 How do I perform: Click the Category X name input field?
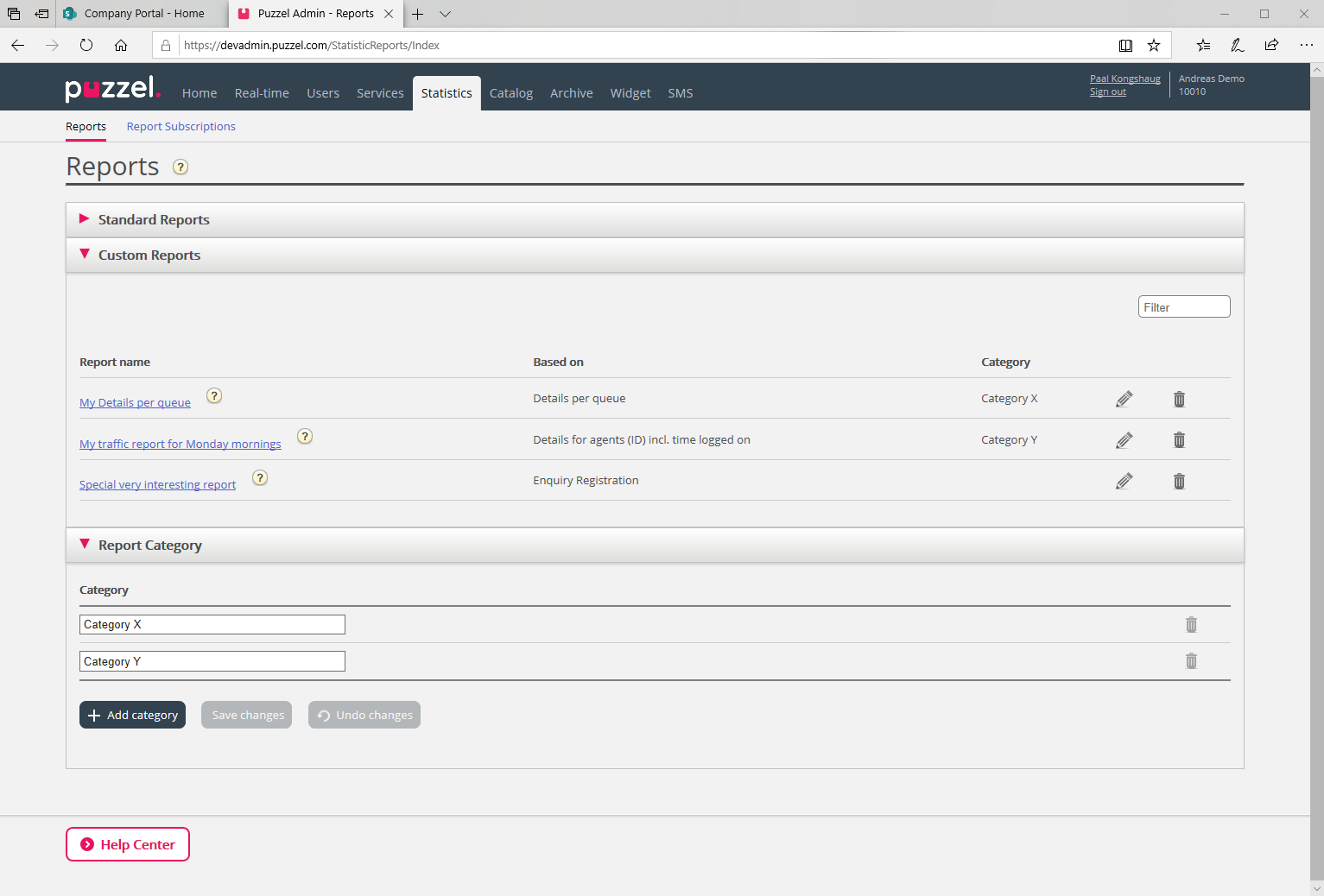[x=212, y=625]
